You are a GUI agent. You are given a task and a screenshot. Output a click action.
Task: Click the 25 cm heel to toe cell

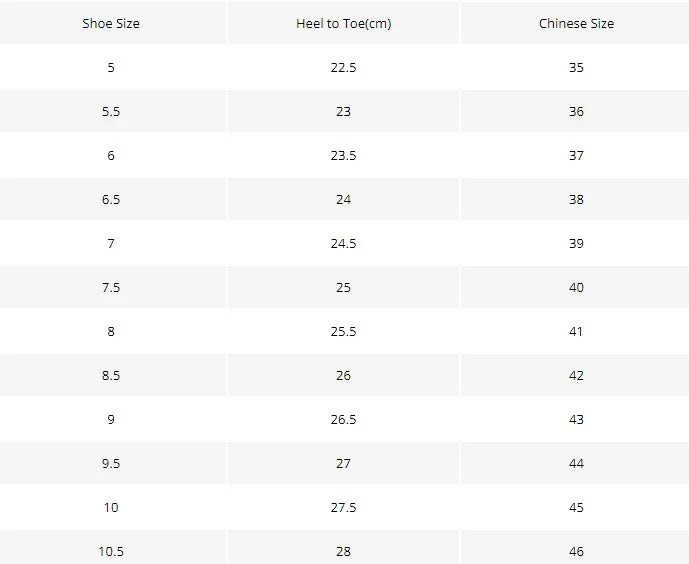click(343, 287)
